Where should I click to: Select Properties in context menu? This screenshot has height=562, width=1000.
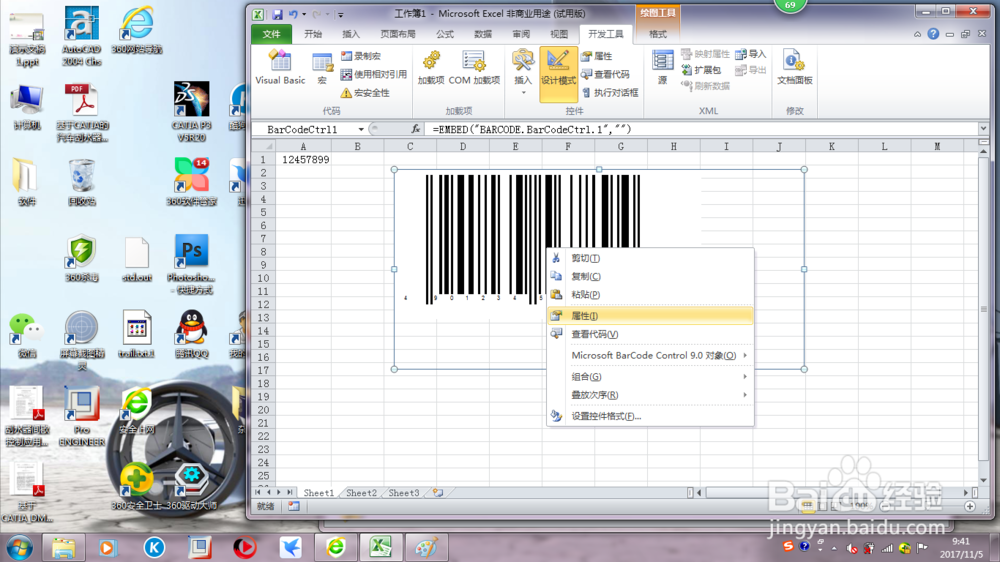(x=650, y=316)
